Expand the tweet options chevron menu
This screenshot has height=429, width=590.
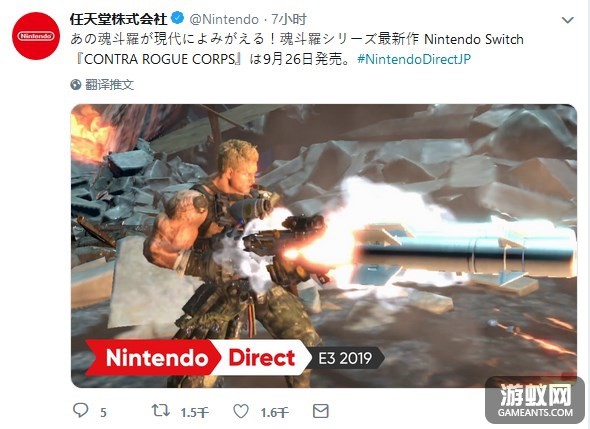pyautogui.click(x=567, y=20)
